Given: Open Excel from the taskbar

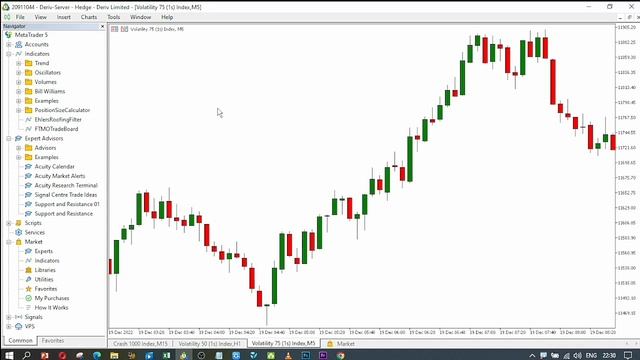Looking at the screenshot, I should (167, 356).
